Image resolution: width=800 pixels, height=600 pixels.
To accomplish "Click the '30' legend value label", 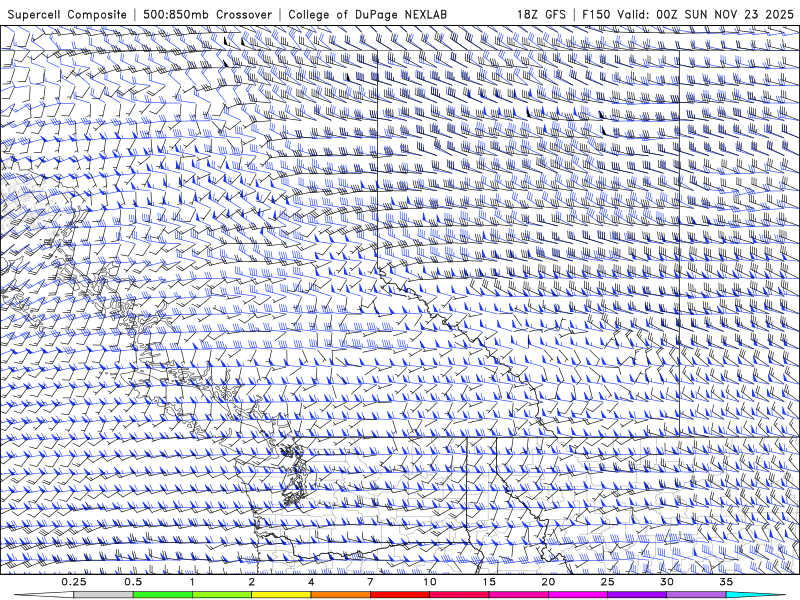I will (666, 582).
